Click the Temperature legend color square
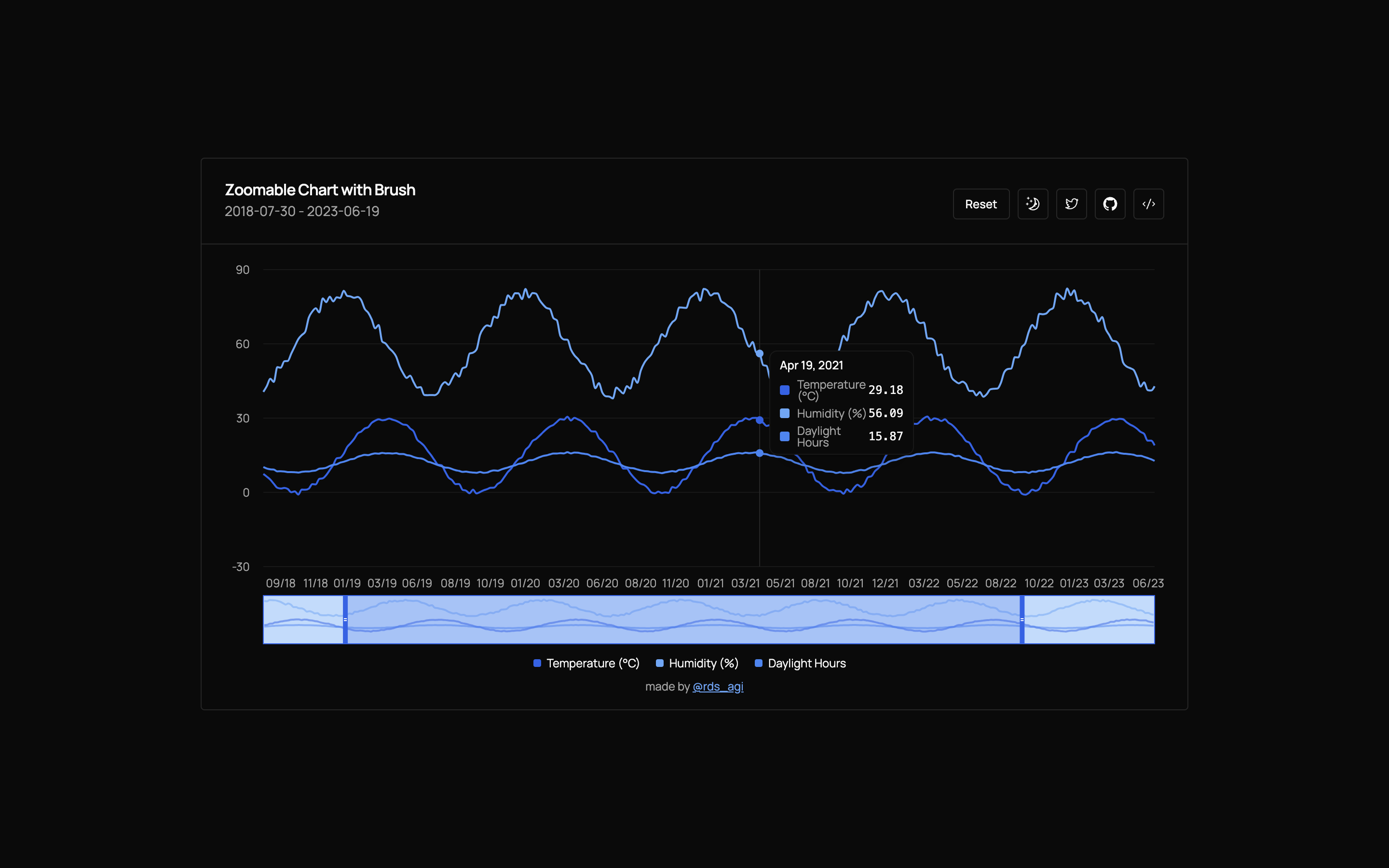This screenshot has width=1389, height=868. (x=537, y=663)
